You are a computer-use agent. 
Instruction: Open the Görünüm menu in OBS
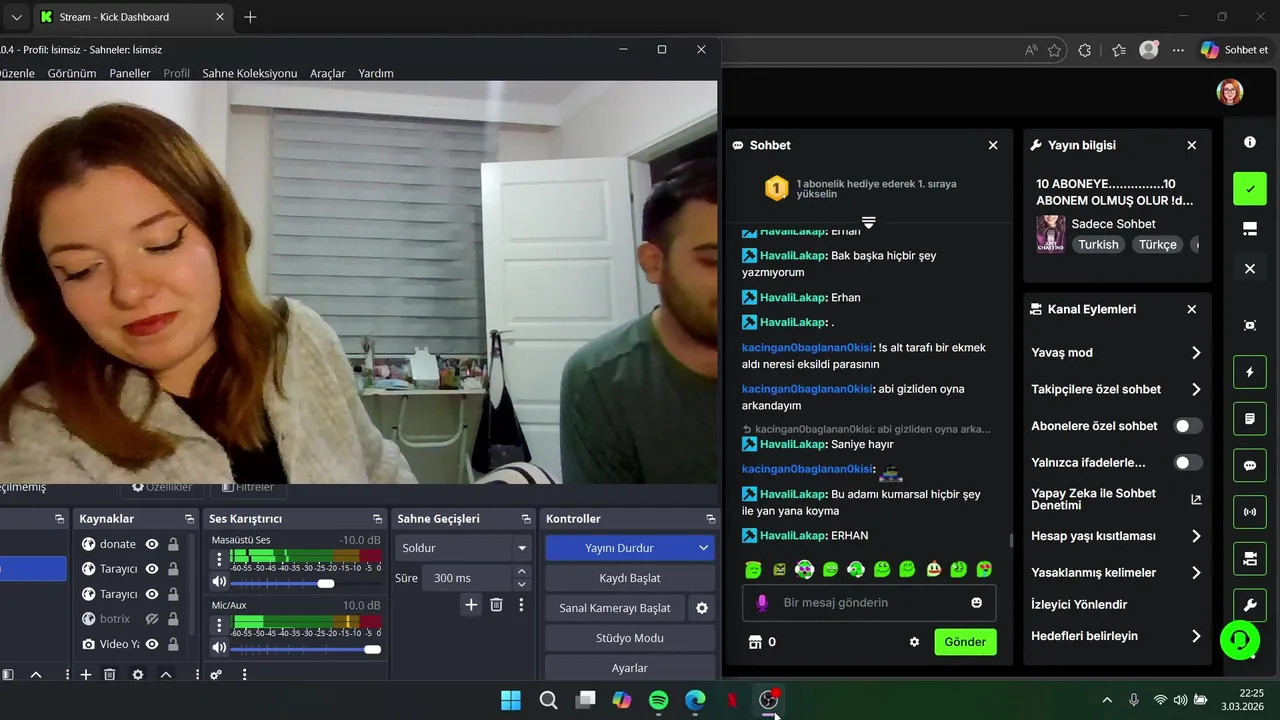click(x=72, y=73)
